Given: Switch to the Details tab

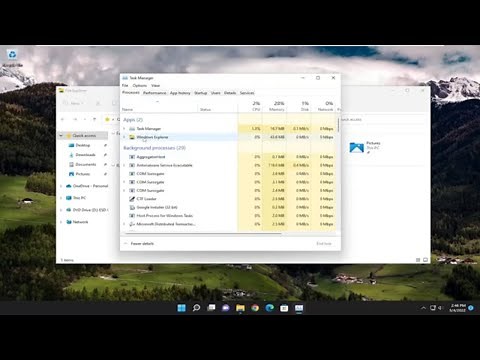Looking at the screenshot, I should [x=230, y=93].
